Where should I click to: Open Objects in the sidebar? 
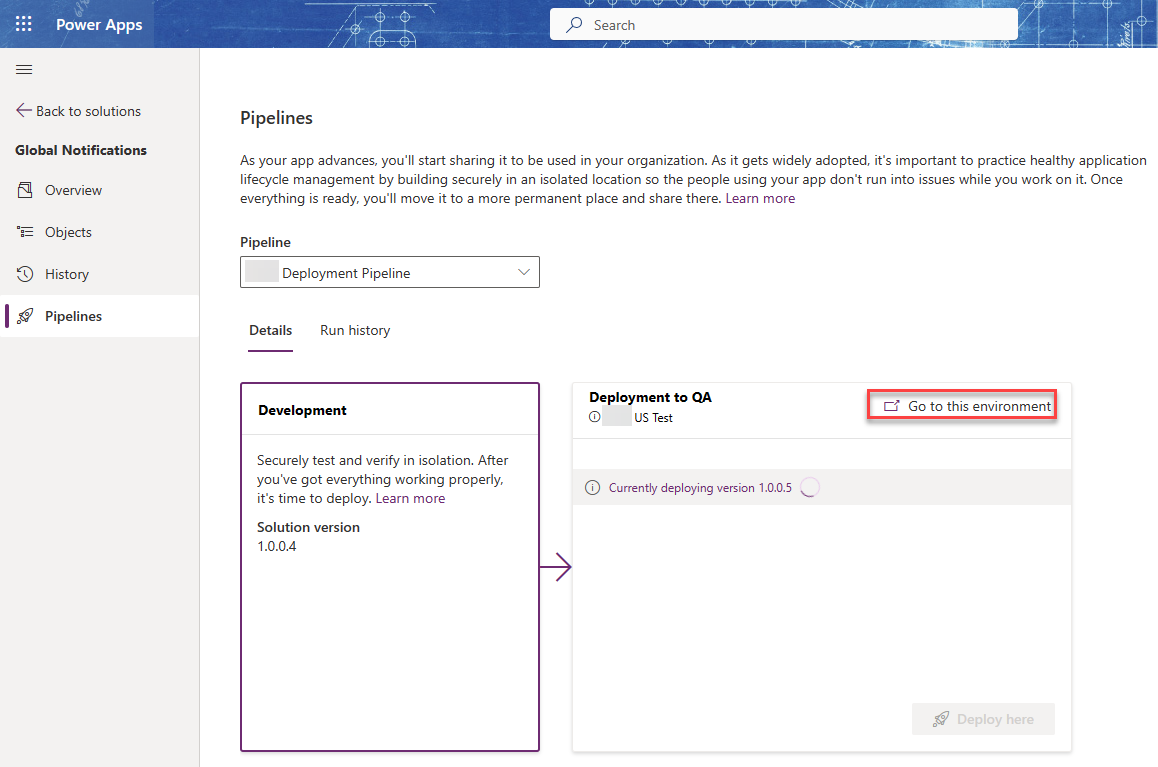click(x=100, y=232)
